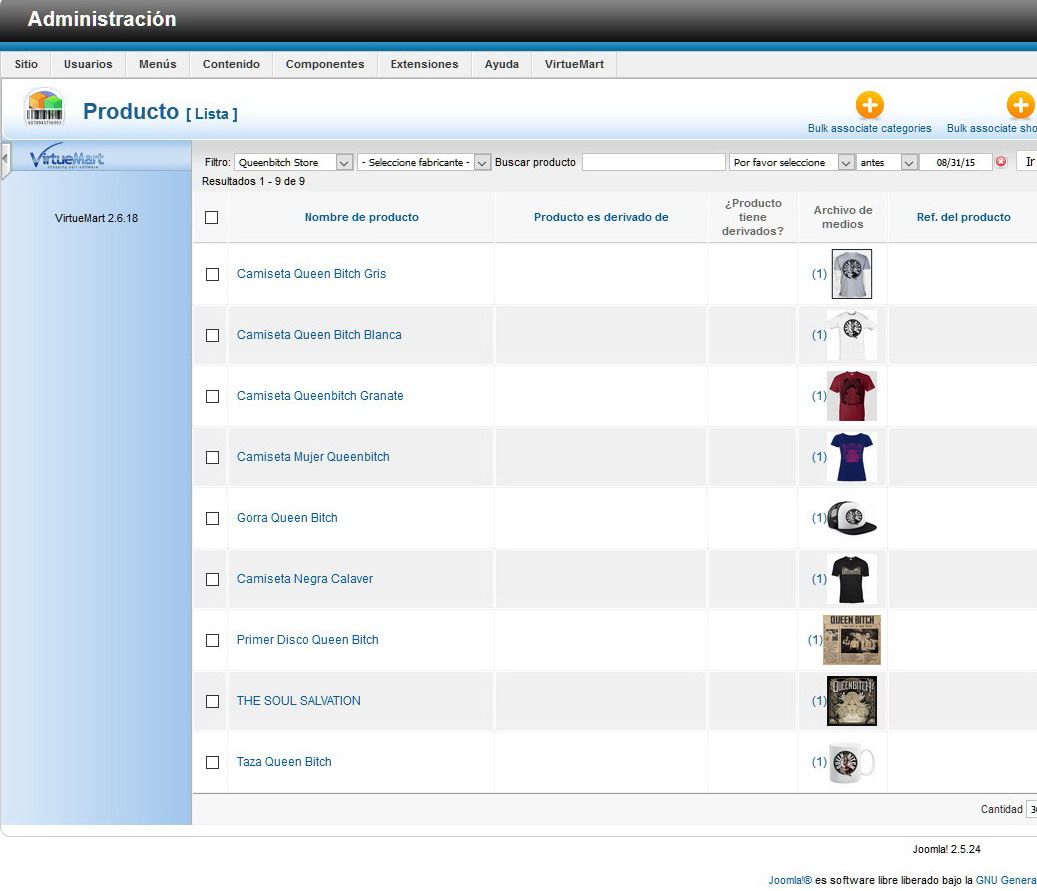This screenshot has height=891, width=1037.
Task: Check the Camiseta Queen Bitch Gris row
Action: [x=212, y=275]
